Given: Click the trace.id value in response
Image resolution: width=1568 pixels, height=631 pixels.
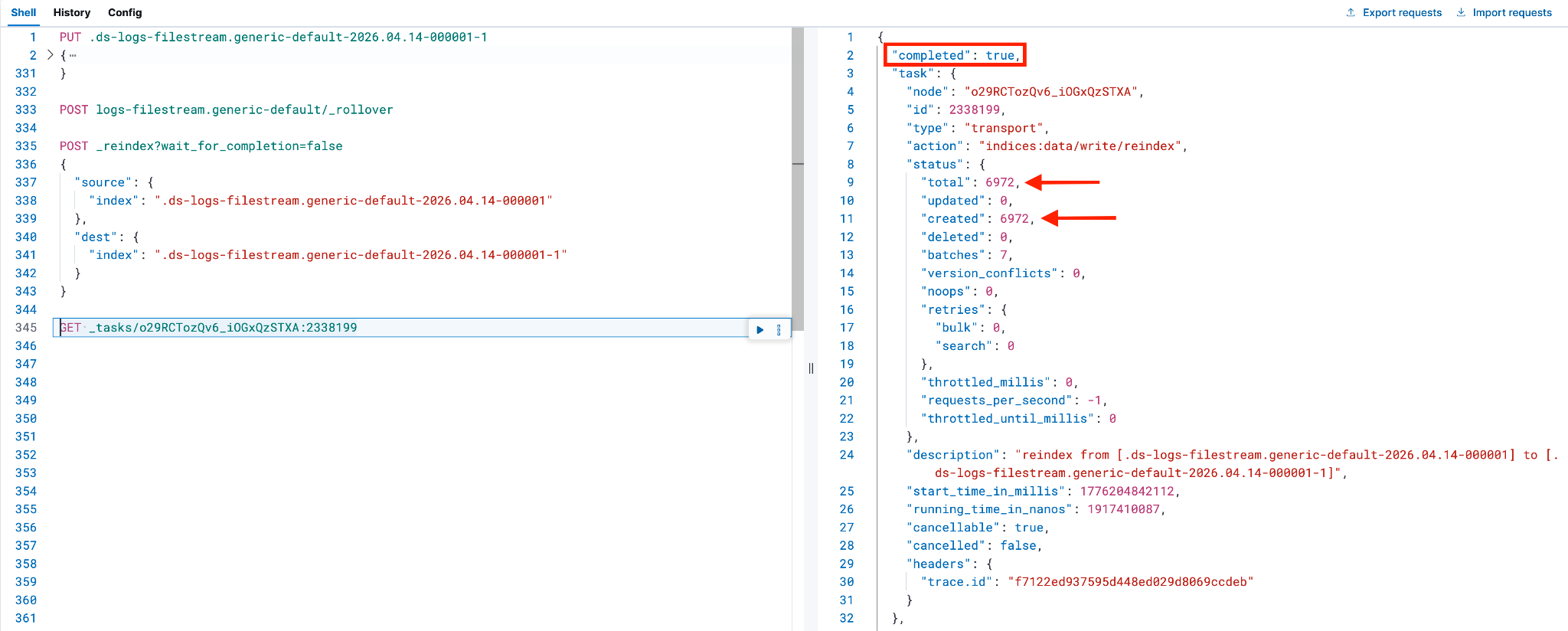Looking at the screenshot, I should point(1131,582).
